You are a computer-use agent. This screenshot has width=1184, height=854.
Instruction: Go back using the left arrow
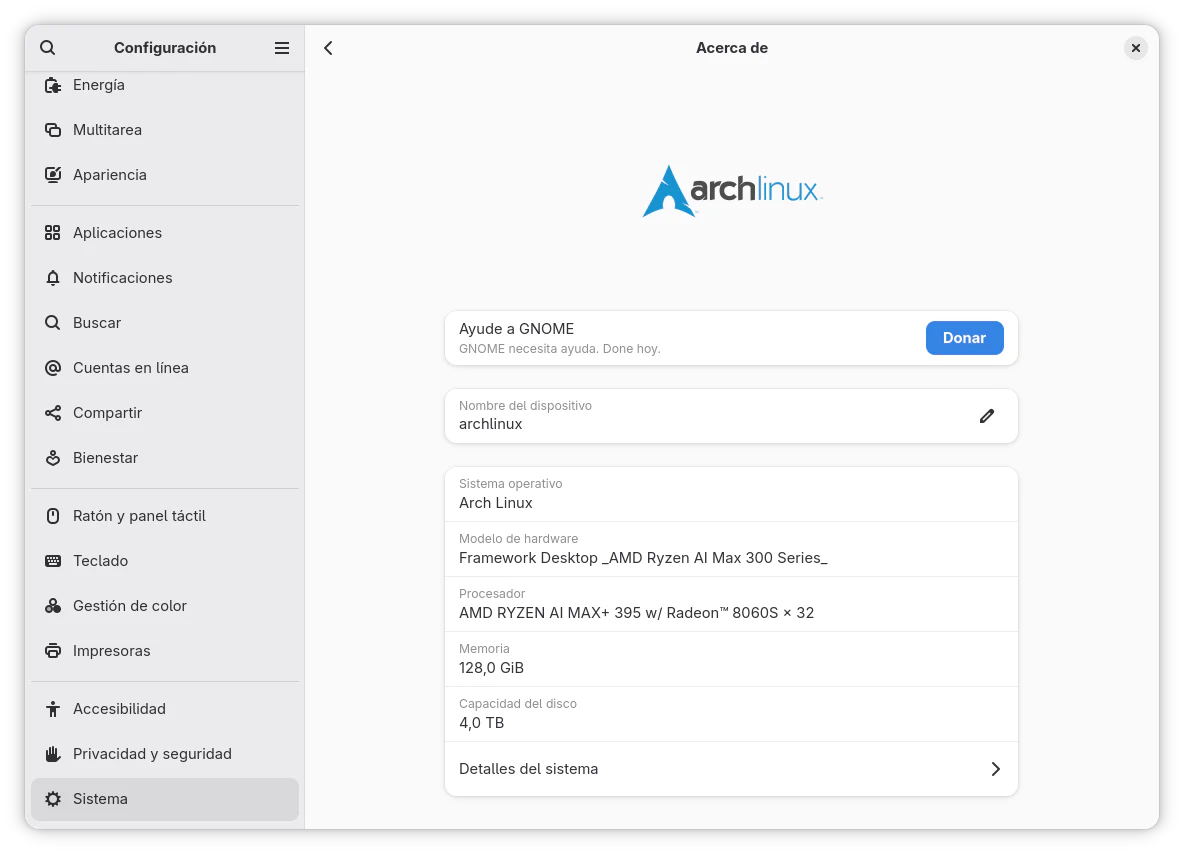coord(328,48)
